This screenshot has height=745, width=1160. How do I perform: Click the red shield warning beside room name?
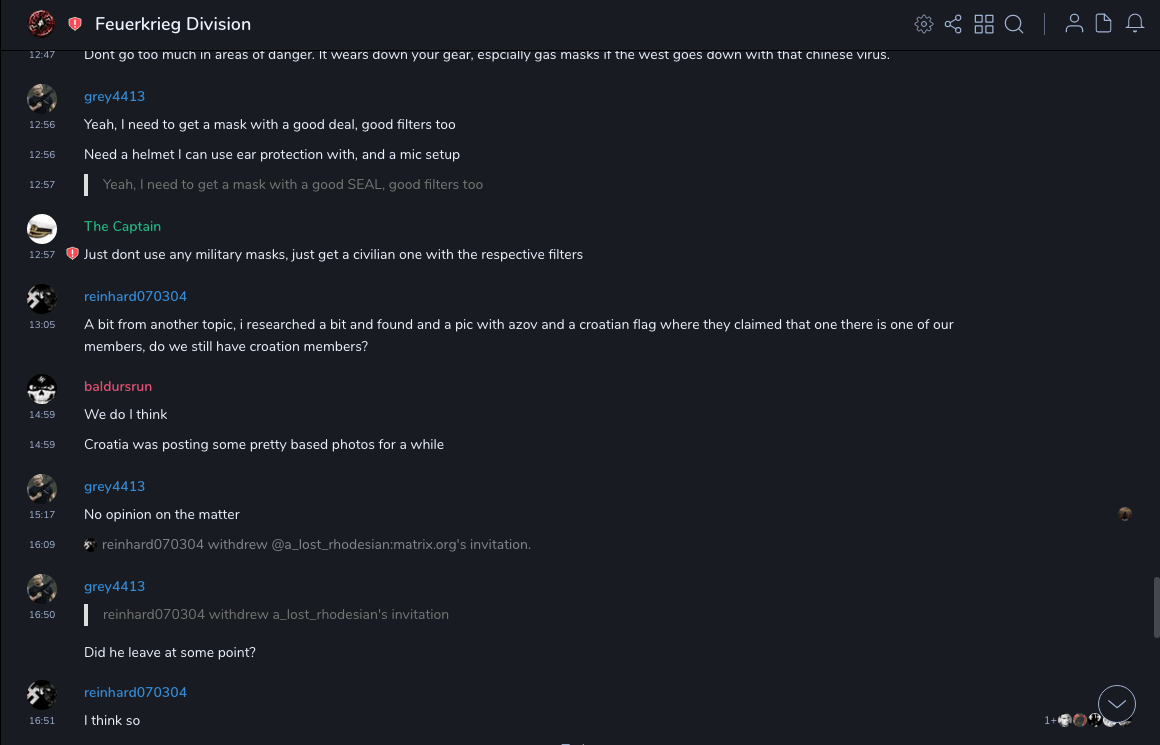pyautogui.click(x=75, y=24)
